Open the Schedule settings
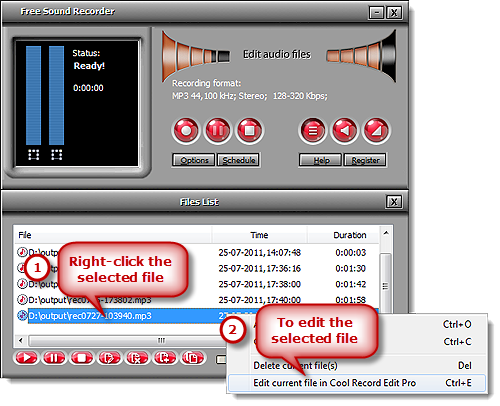Image resolution: width=500 pixels, height=406 pixels. (239, 160)
